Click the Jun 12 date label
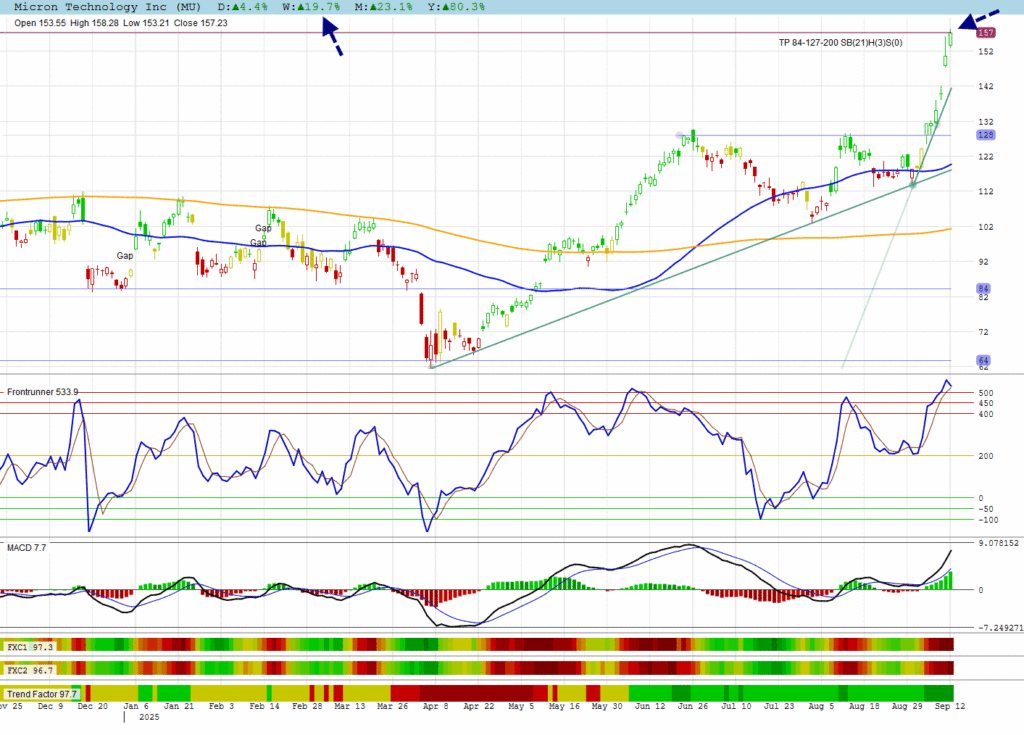 tap(650, 706)
